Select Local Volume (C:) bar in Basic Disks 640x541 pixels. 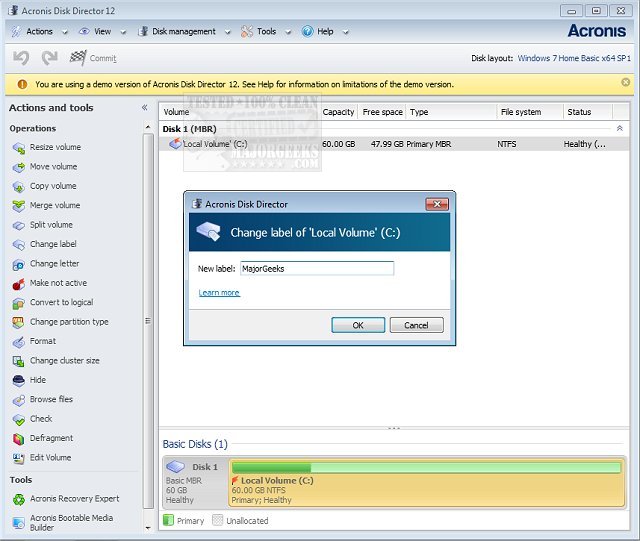click(426, 483)
